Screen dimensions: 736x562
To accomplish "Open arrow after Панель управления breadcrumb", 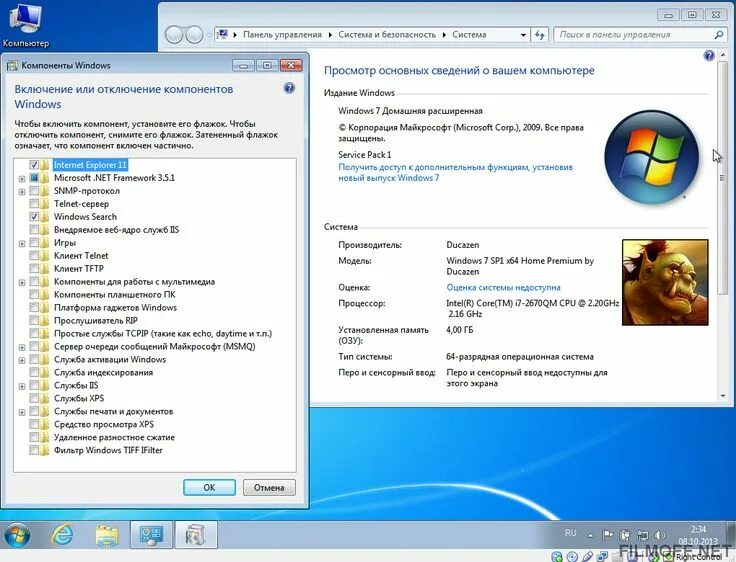I will click(x=330, y=35).
